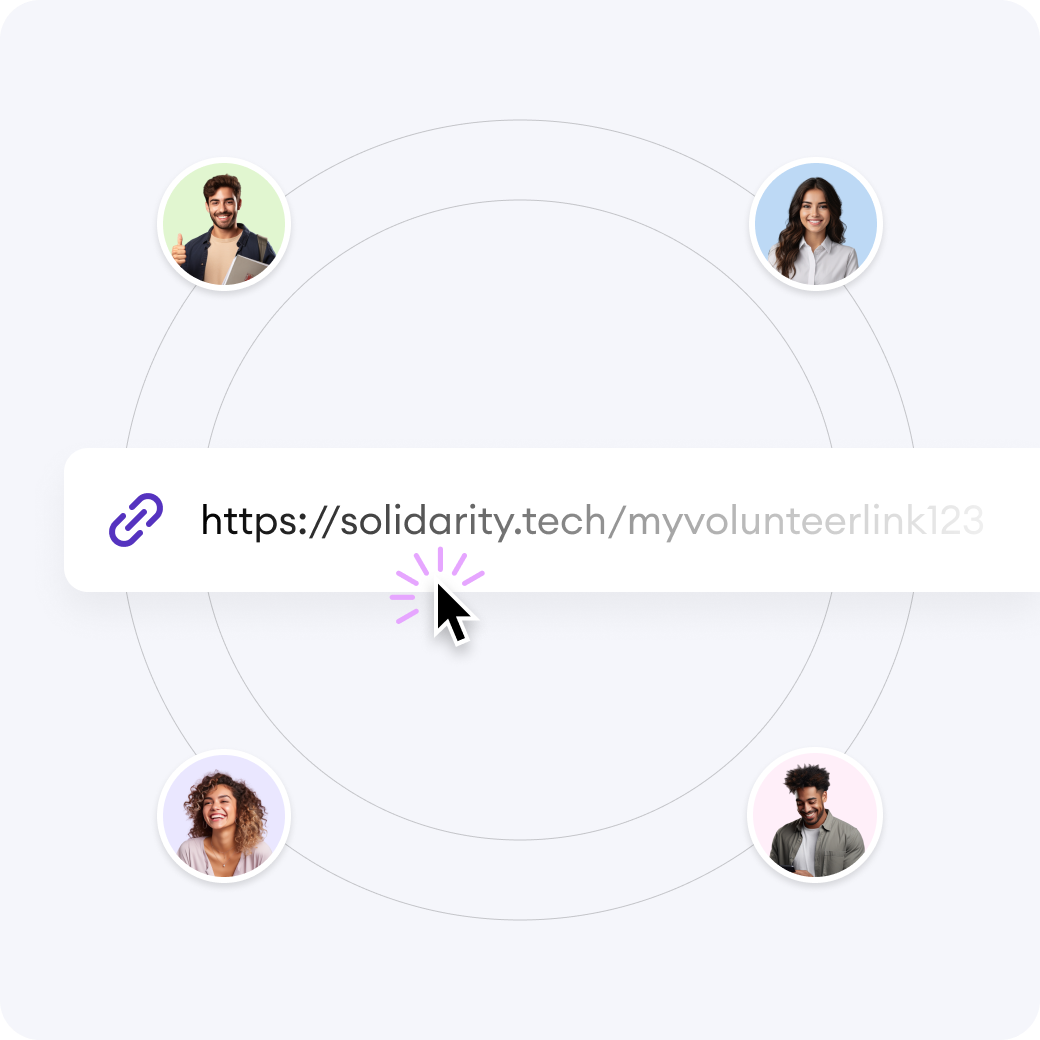Click the pink click-burst lines above cursor
The width and height of the screenshot is (1040, 1040).
click(x=436, y=584)
